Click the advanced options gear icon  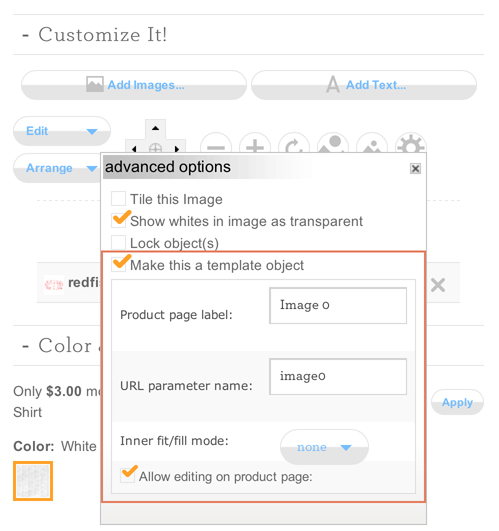411,144
